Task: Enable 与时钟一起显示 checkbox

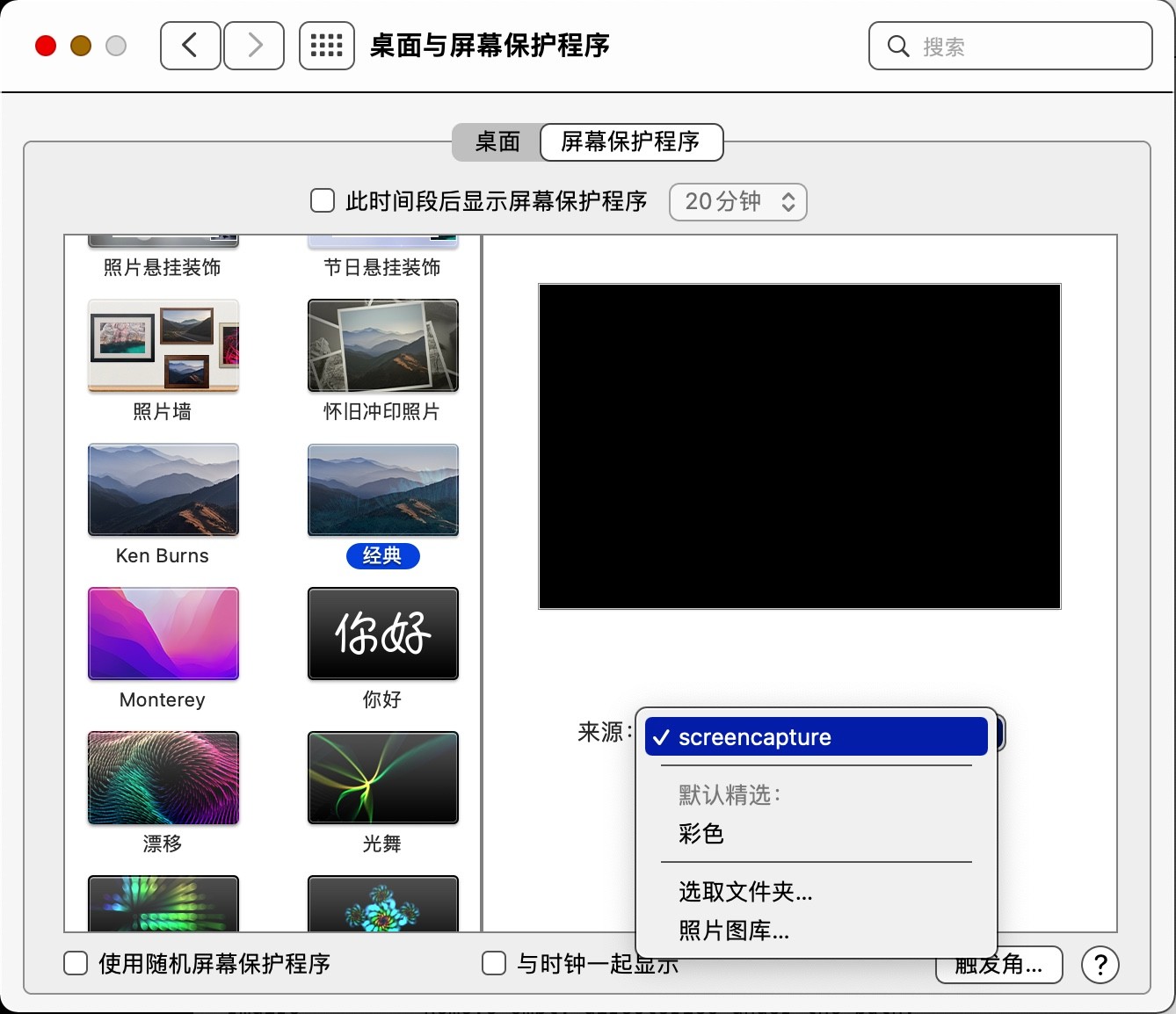Action: [494, 964]
